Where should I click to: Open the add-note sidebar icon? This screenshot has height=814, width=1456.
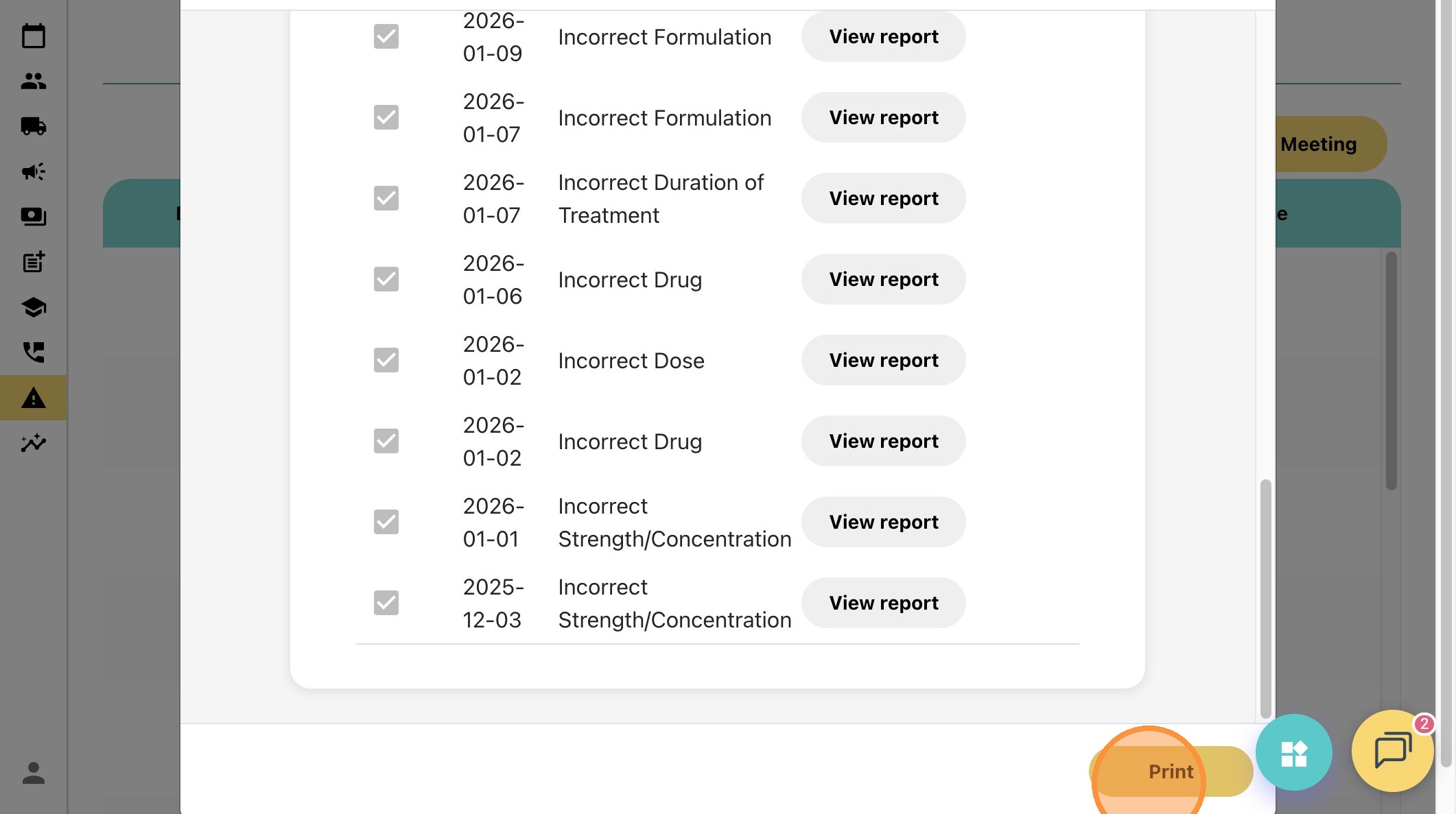coord(33,262)
